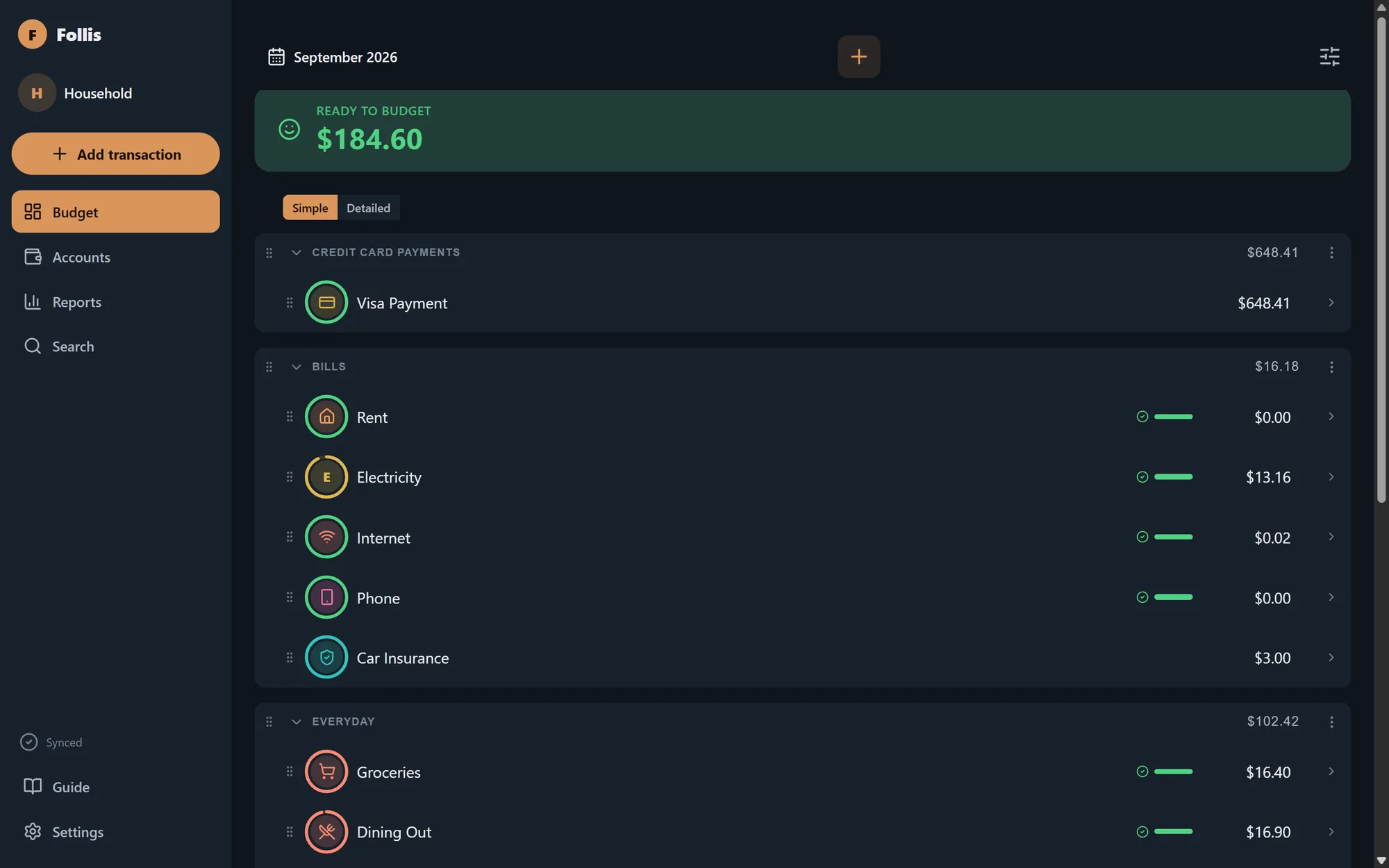Click the Groceries cart icon
This screenshot has height=868, width=1389.
tap(326, 771)
